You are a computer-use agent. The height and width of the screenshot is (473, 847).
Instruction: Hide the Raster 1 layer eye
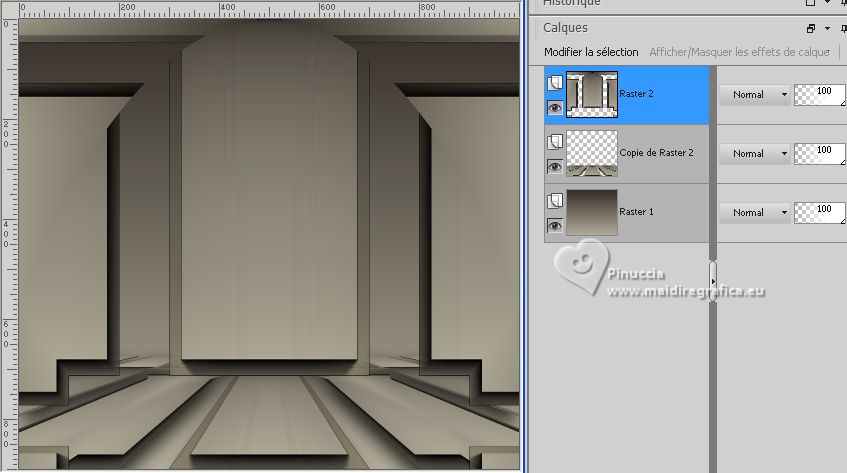pos(555,226)
